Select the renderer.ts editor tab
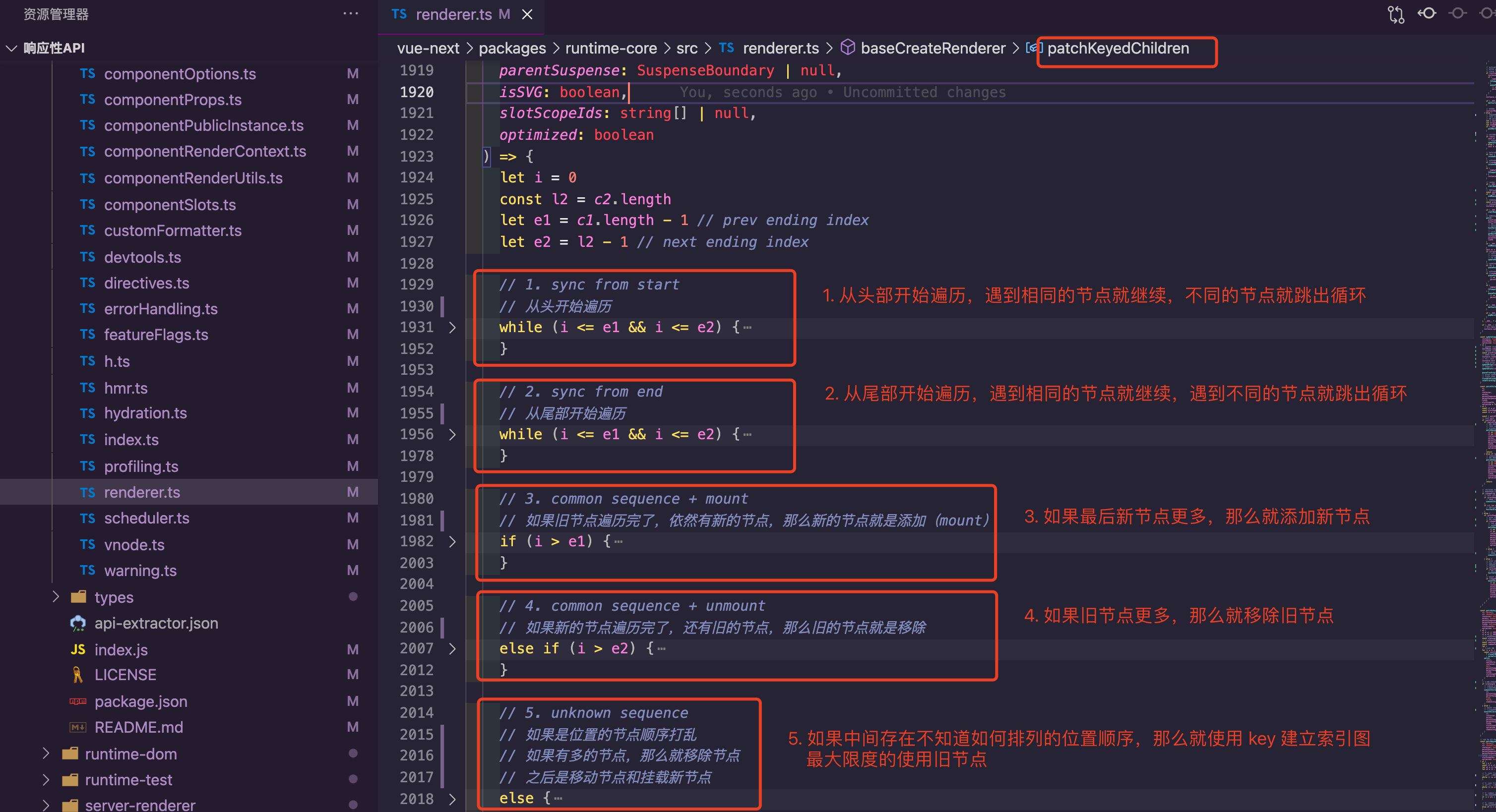This screenshot has height=812, width=1496. tap(453, 14)
